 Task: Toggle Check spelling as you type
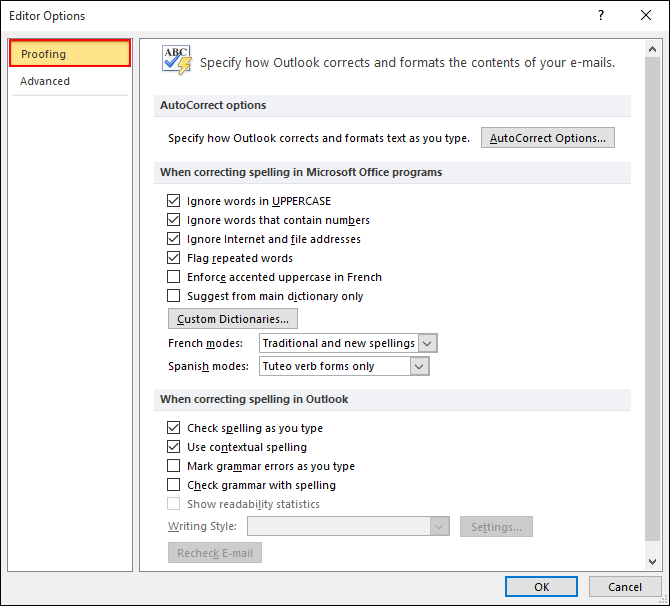click(173, 428)
